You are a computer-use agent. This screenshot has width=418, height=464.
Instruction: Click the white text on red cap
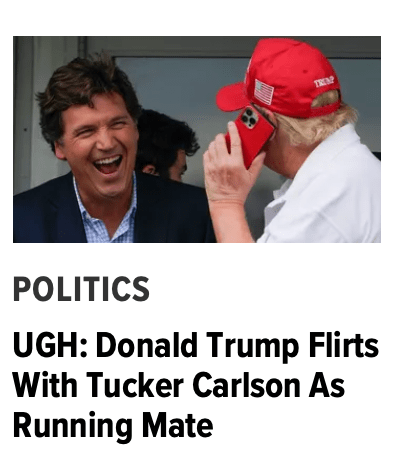coord(324,81)
